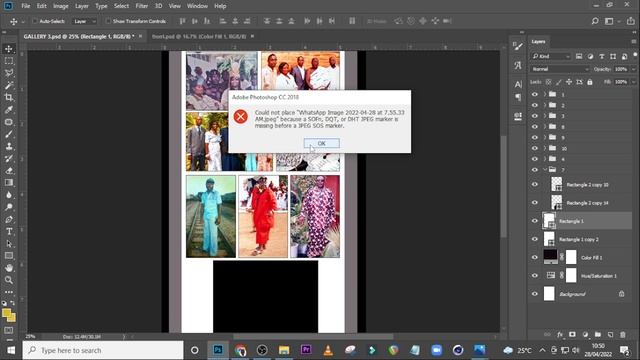Switch to the GALLERY 3.psd tab
Screen dimensions: 640x360
[x=79, y=36]
